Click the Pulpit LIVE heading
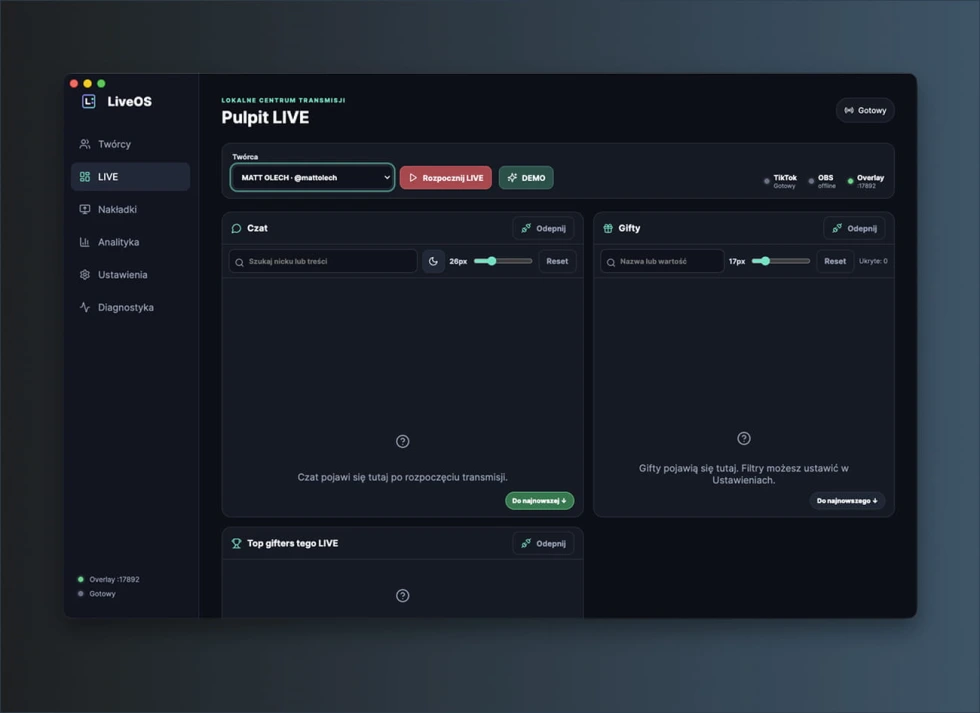 (265, 117)
